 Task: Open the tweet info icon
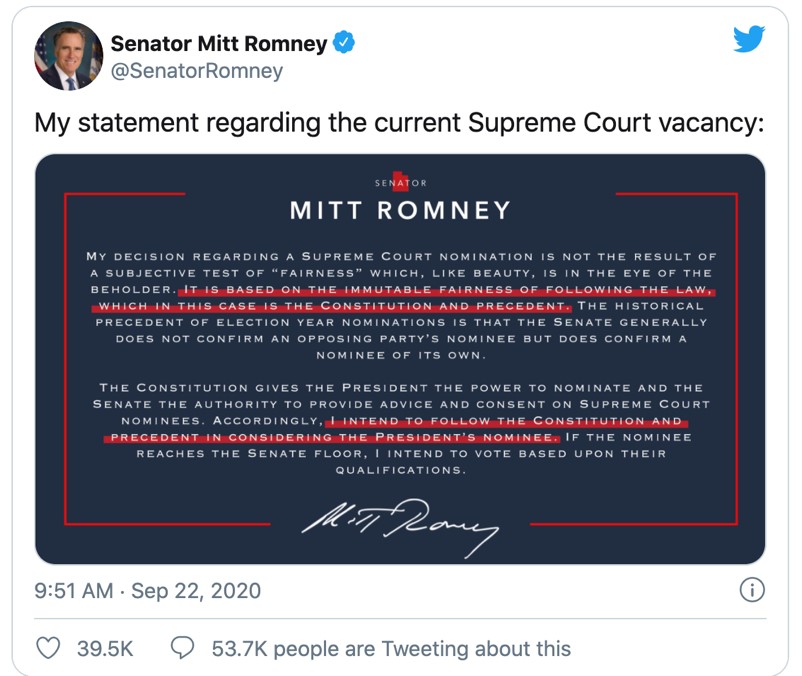752,590
